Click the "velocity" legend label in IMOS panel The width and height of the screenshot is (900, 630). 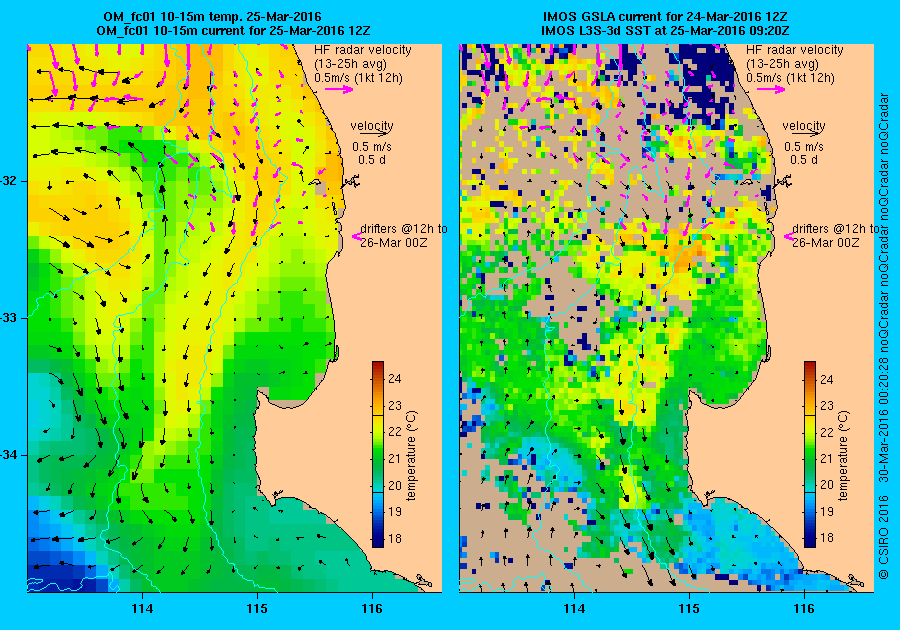804,125
